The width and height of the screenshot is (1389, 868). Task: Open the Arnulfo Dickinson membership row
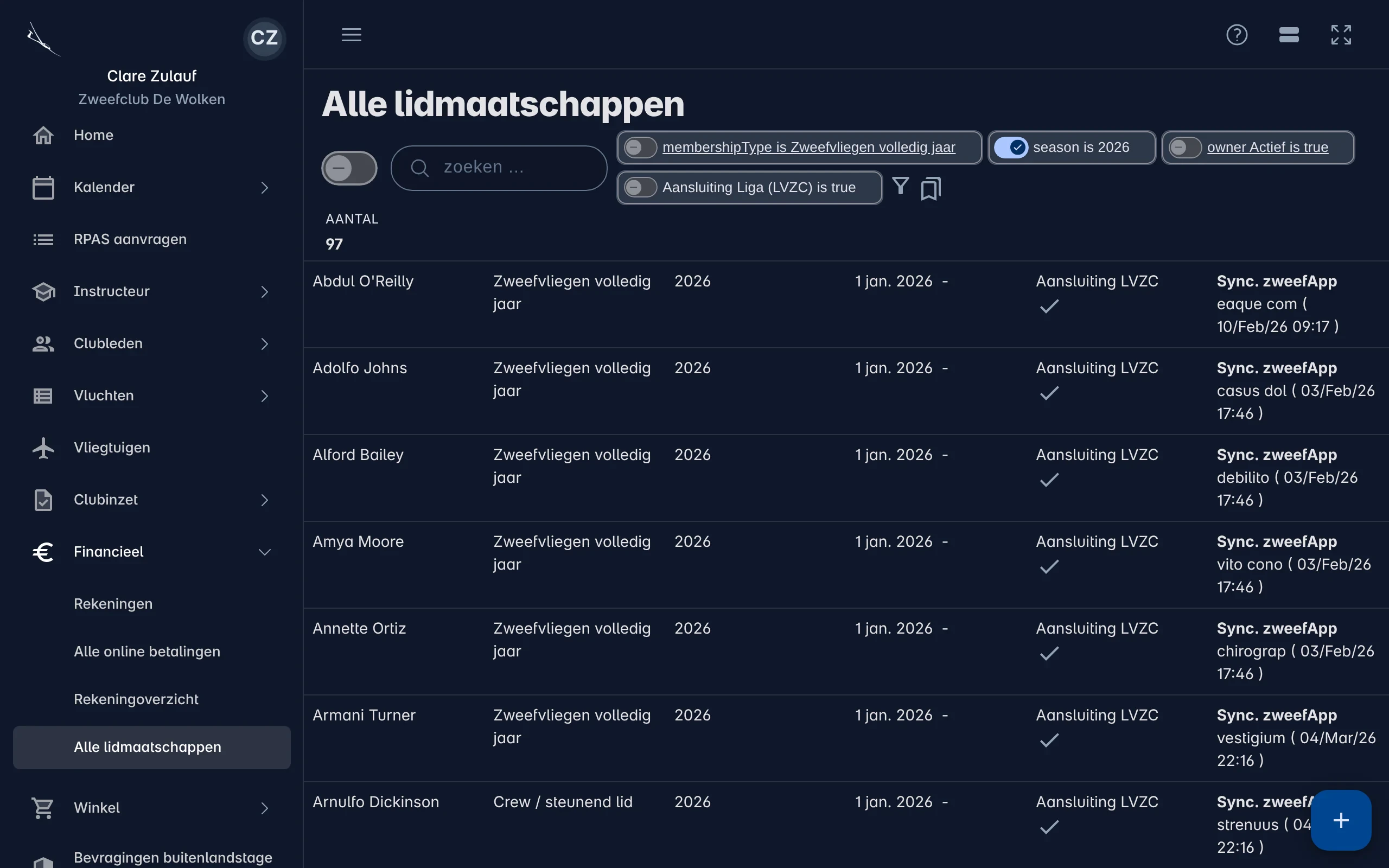pos(846,825)
